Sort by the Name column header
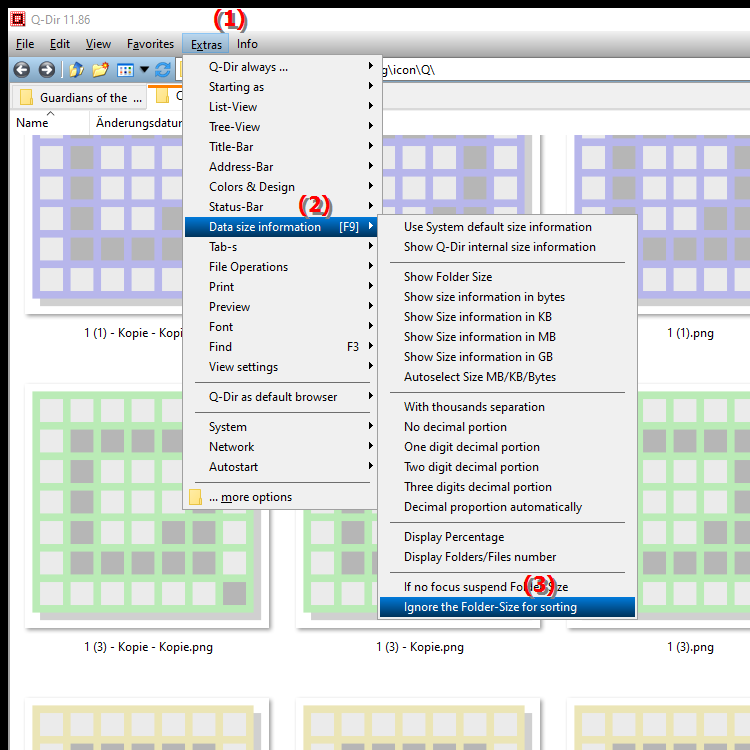750x750 pixels. pyautogui.click(x=50, y=123)
